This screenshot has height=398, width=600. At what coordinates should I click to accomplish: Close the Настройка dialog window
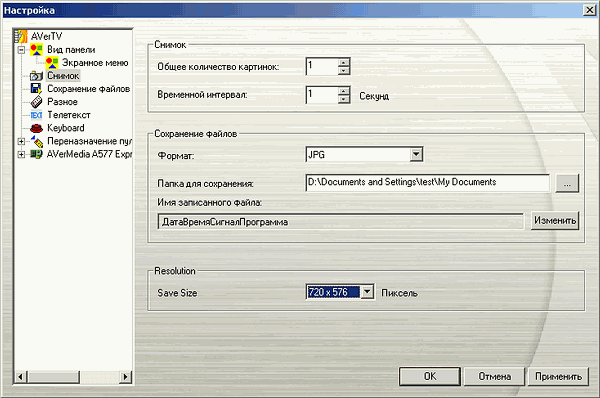[589, 10]
